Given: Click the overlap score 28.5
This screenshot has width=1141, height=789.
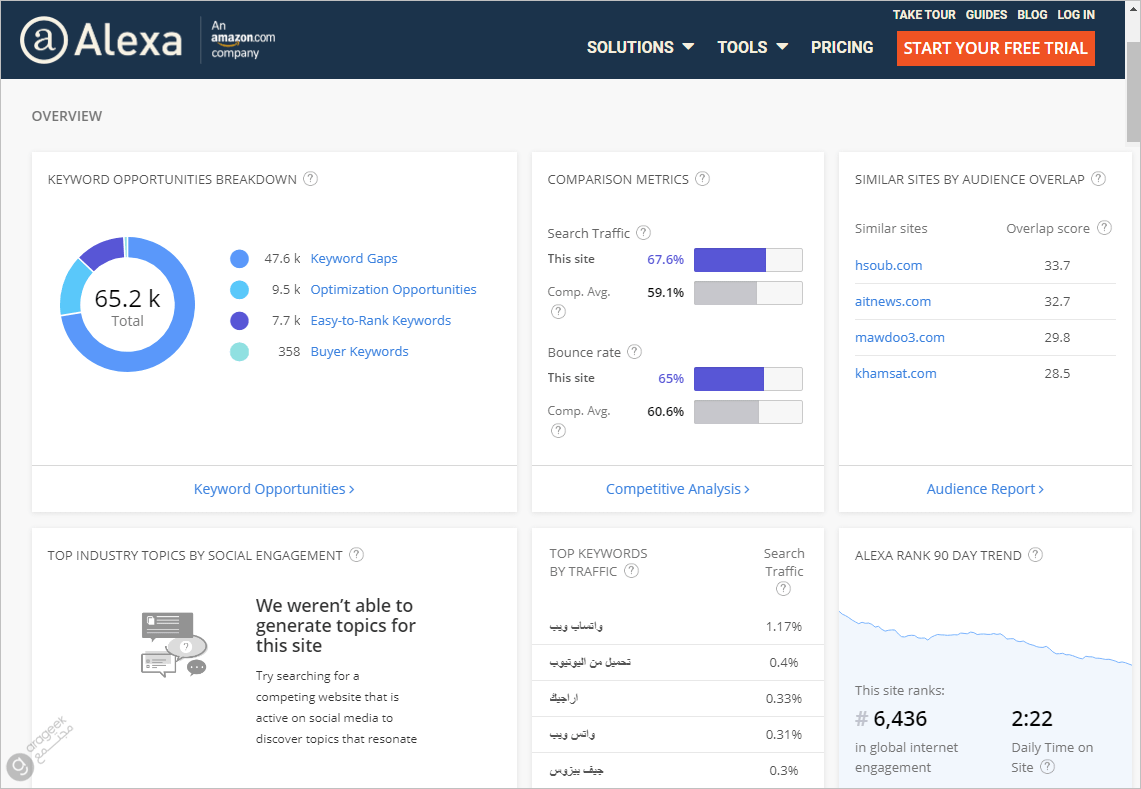Looking at the screenshot, I should pos(1057,373).
